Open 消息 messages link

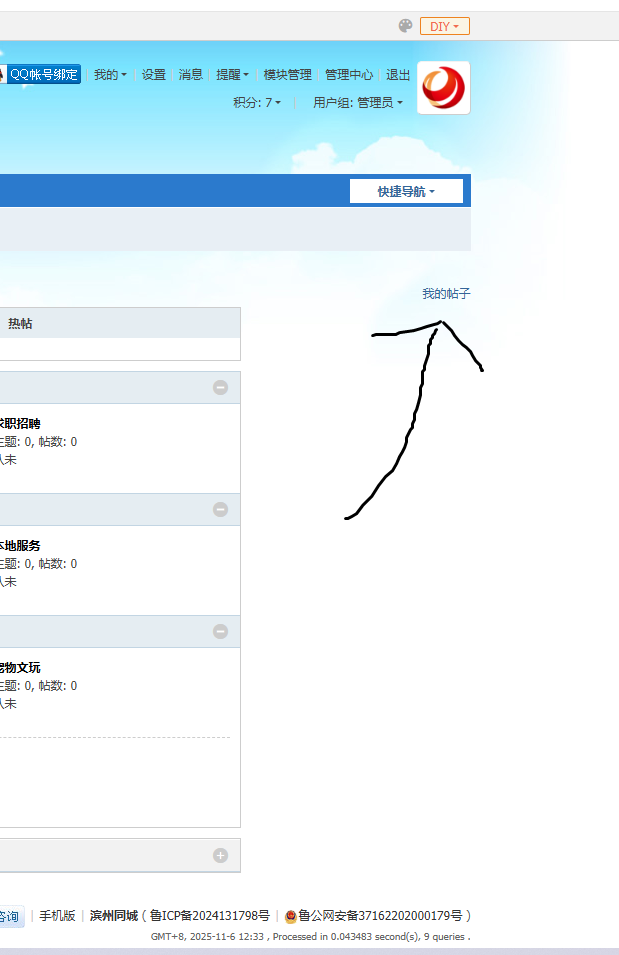(x=191, y=75)
